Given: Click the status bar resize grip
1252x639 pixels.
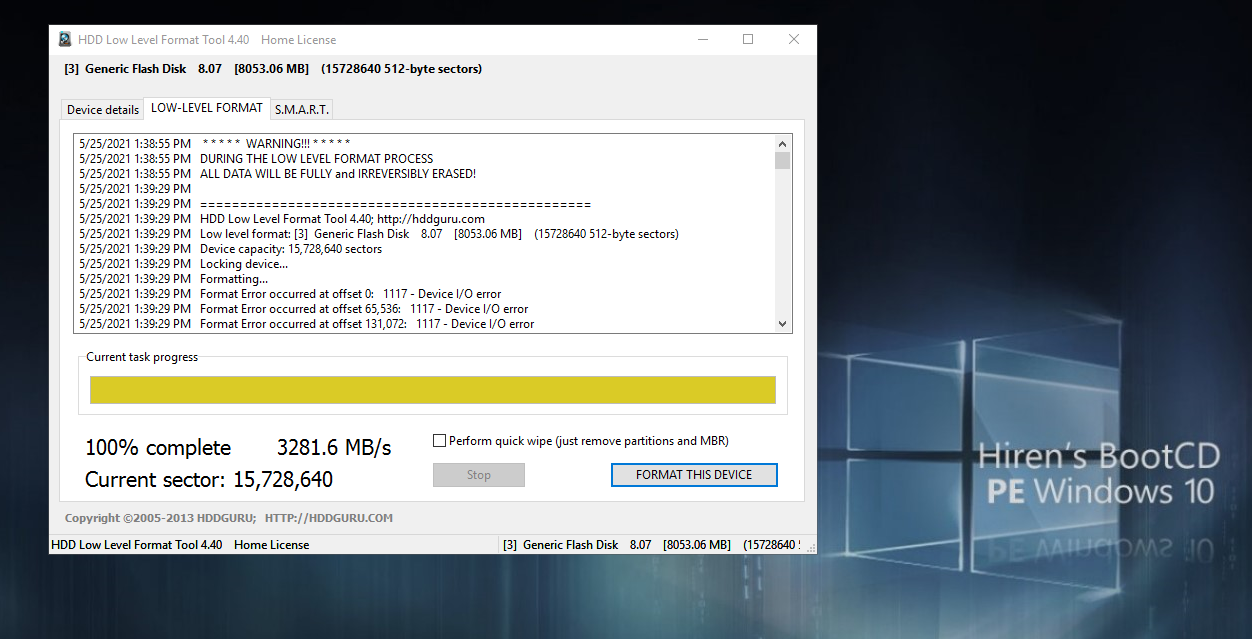Looking at the screenshot, I should (810, 547).
